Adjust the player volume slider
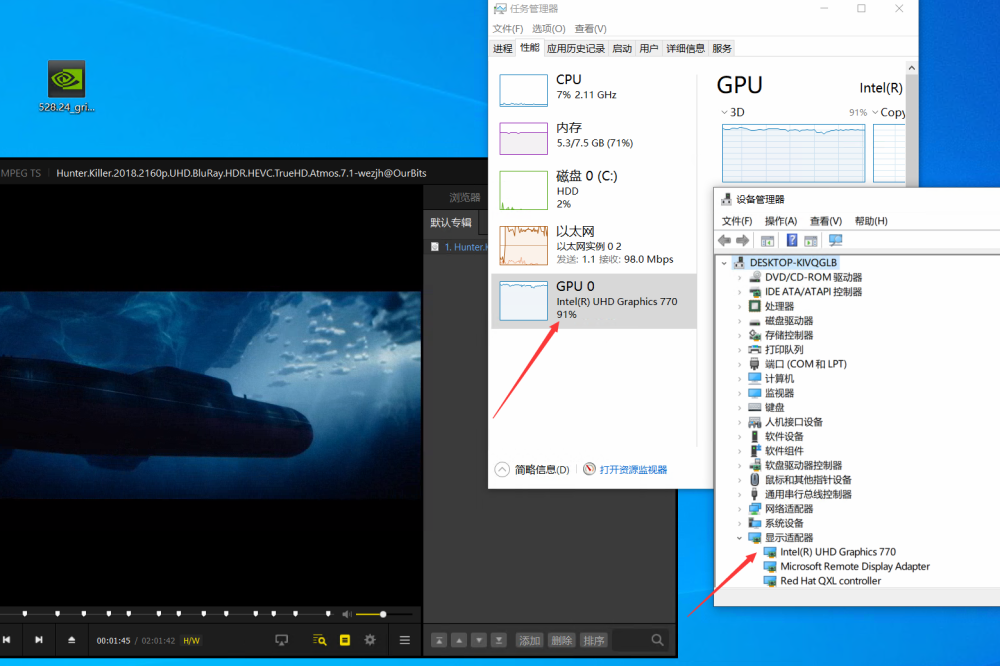The width and height of the screenshot is (1000, 666). 383,614
